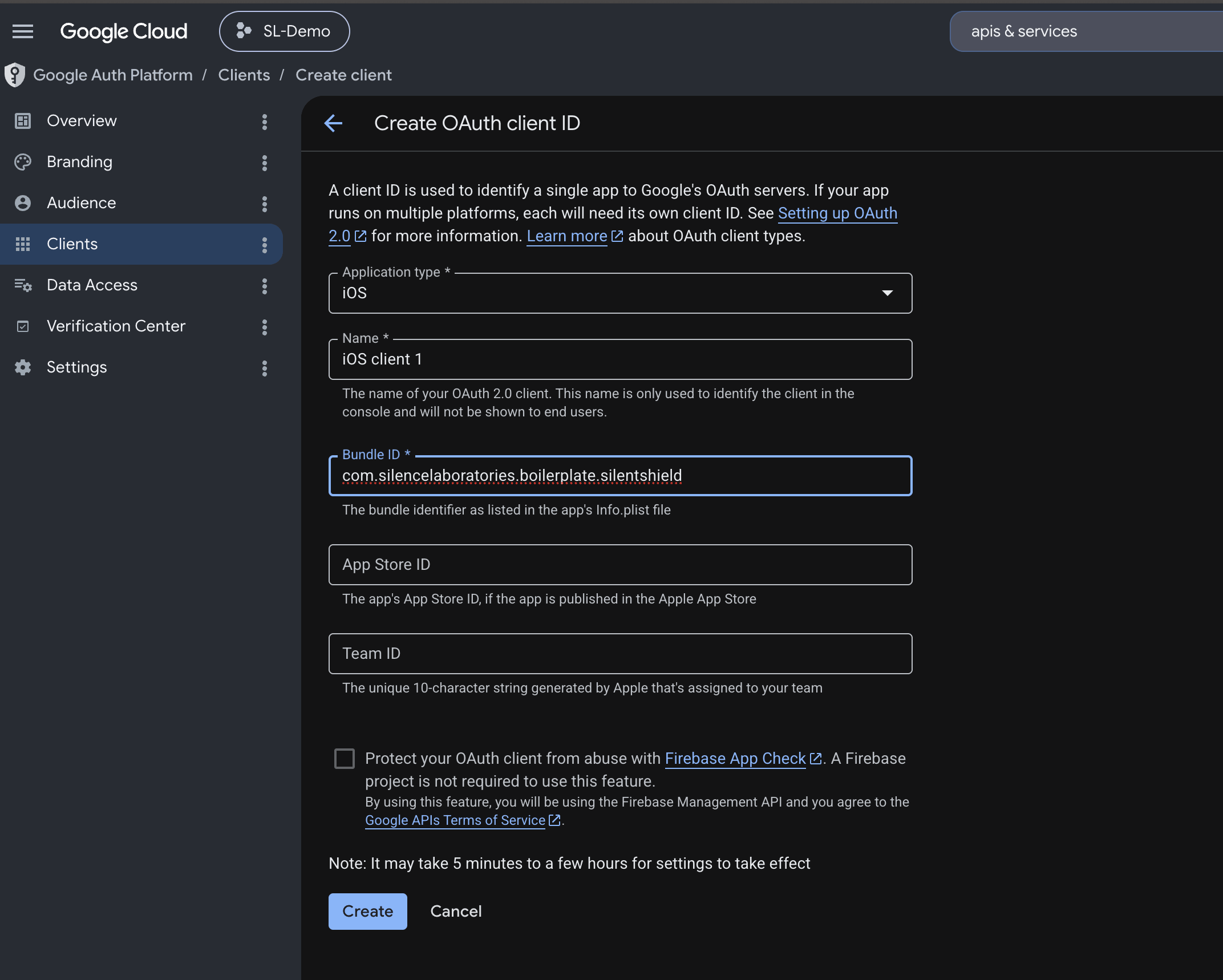Image resolution: width=1223 pixels, height=980 pixels.
Task: Open Verification Center in the sidebar
Action: coord(141,326)
